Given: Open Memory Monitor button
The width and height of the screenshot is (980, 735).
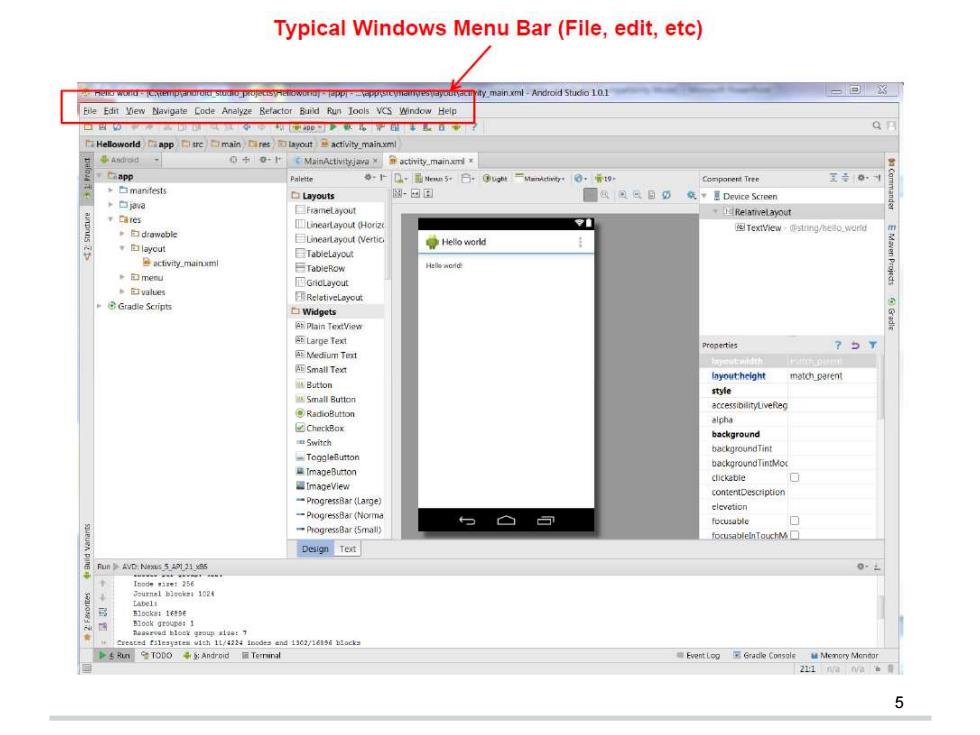Looking at the screenshot, I should point(844,656).
